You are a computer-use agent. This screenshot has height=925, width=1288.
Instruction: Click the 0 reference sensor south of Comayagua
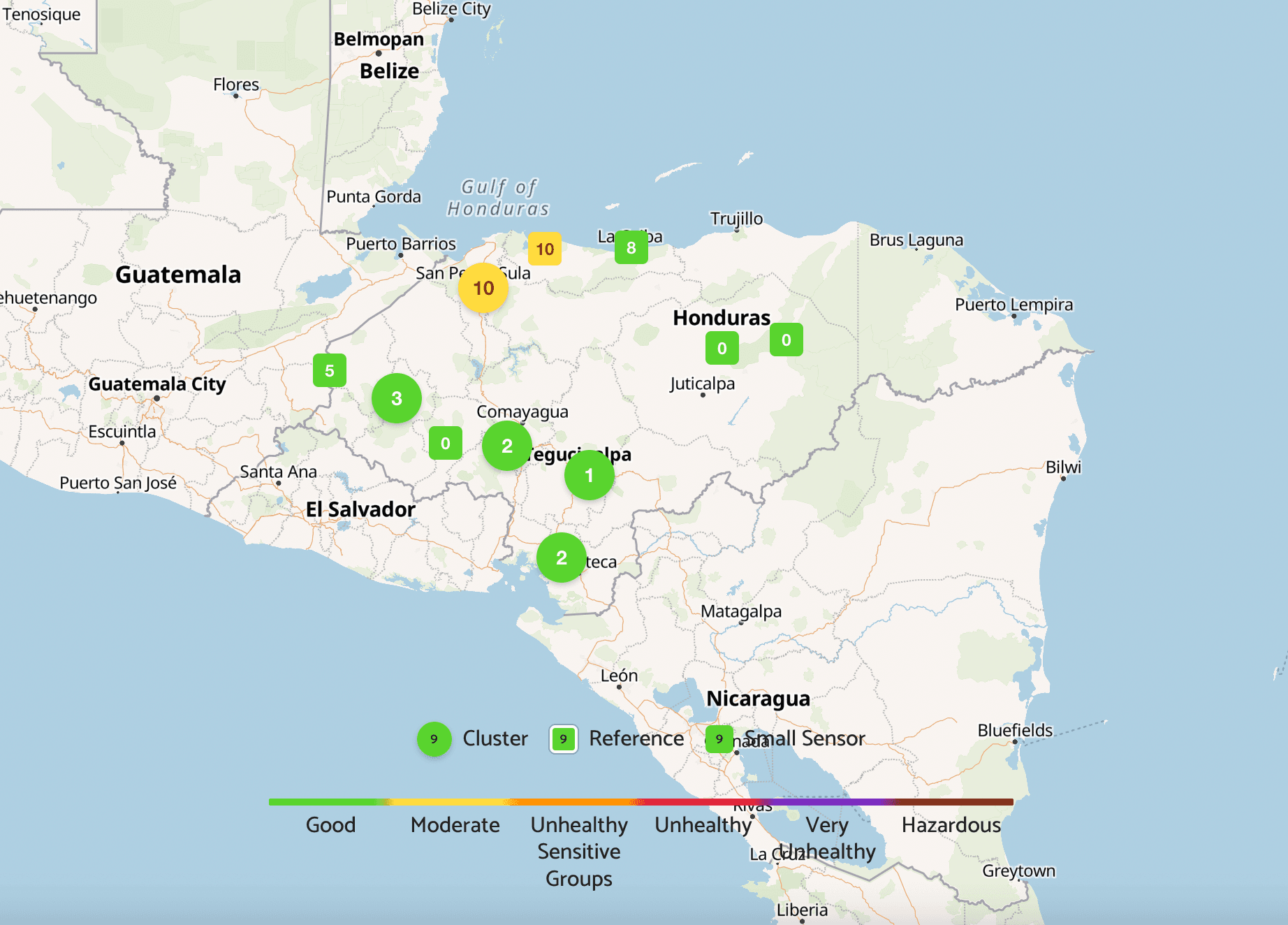[x=446, y=442]
